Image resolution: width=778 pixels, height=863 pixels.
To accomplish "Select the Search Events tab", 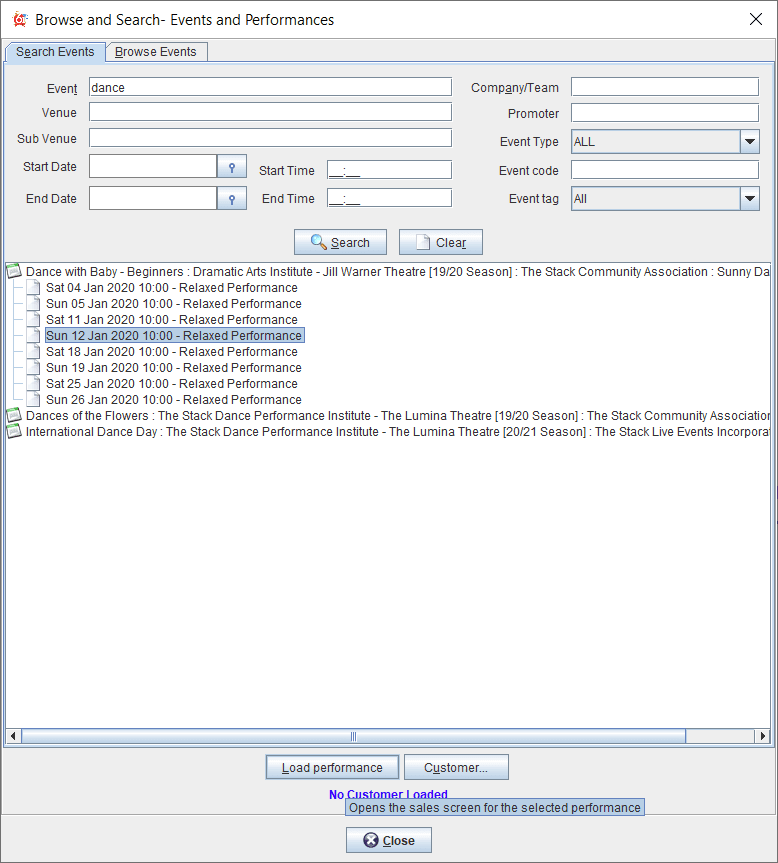I will (x=55, y=52).
